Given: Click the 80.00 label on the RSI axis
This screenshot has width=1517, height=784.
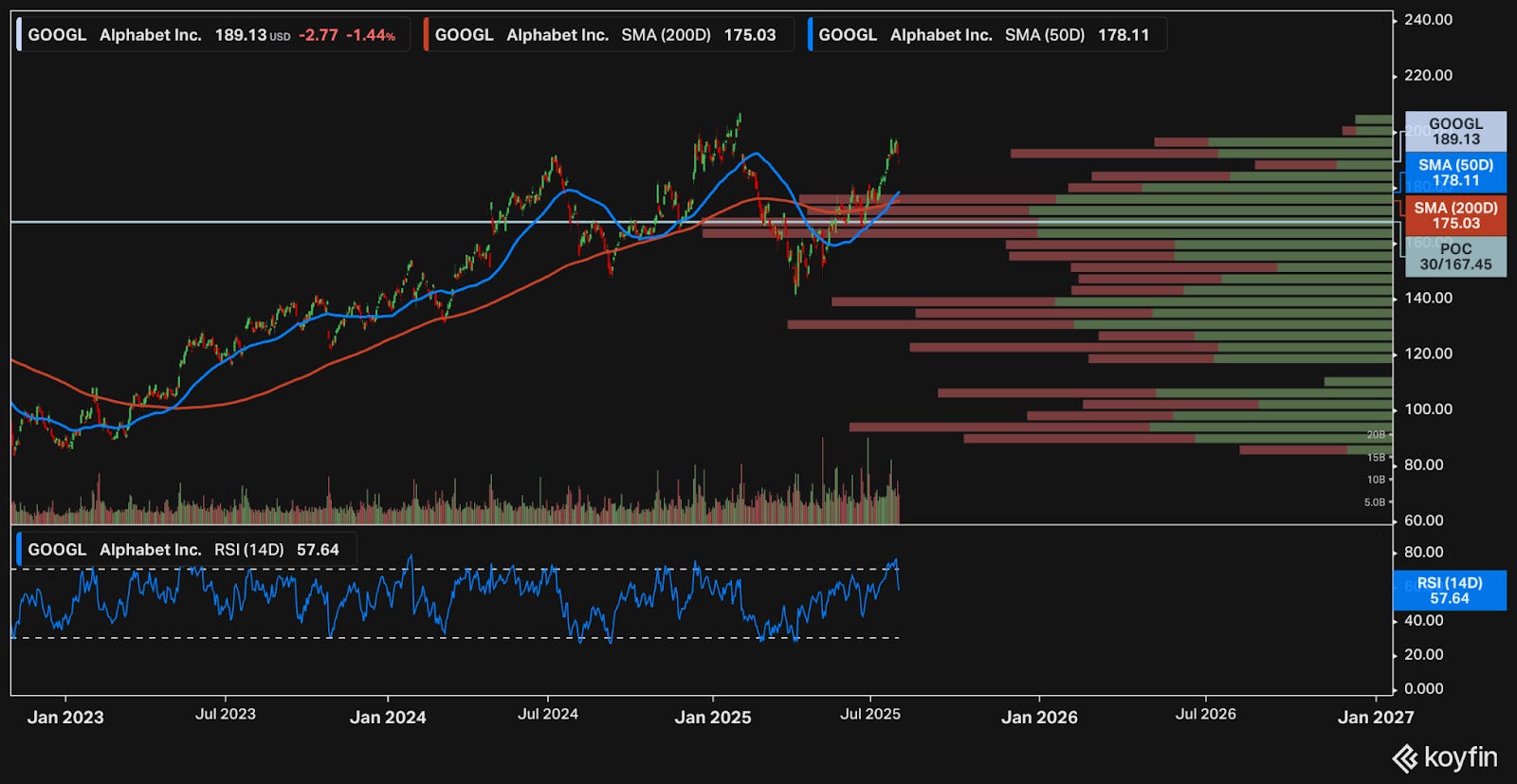Looking at the screenshot, I should (1423, 552).
